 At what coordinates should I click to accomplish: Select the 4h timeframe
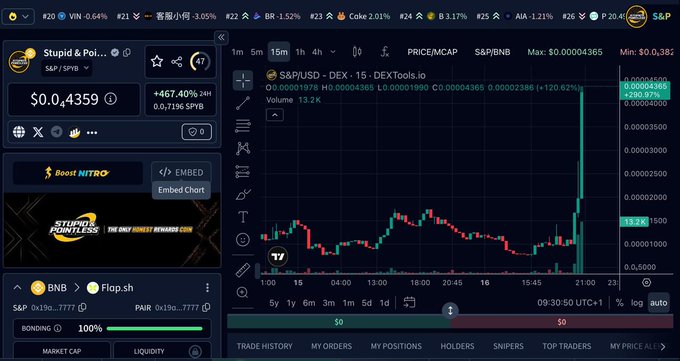pyautogui.click(x=317, y=52)
